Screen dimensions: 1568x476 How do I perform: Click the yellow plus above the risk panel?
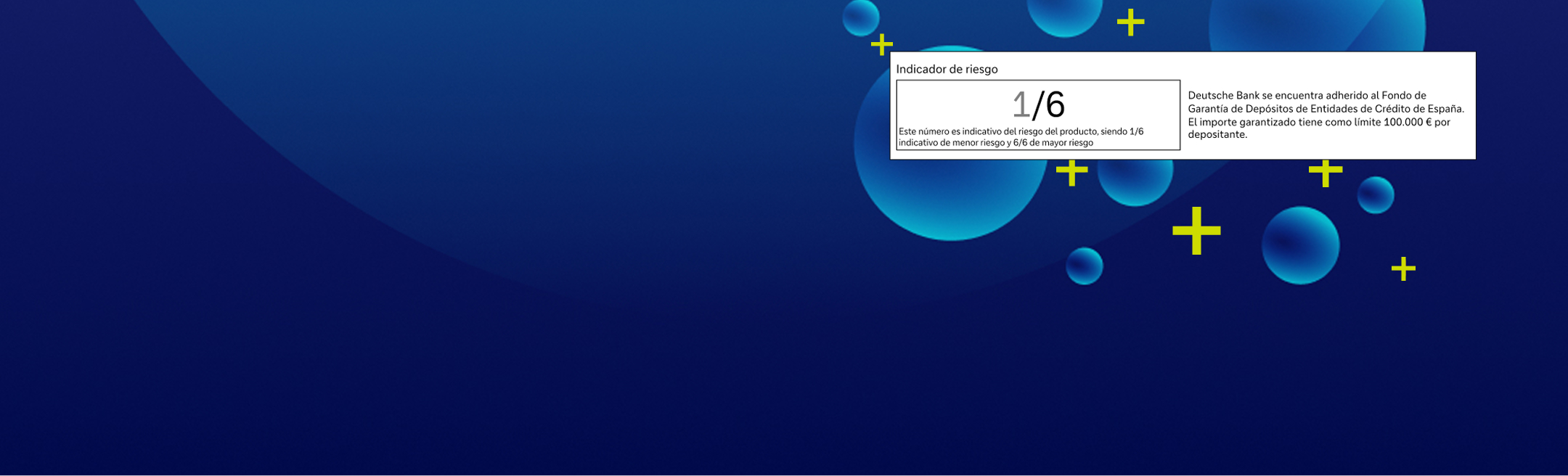click(x=1130, y=22)
